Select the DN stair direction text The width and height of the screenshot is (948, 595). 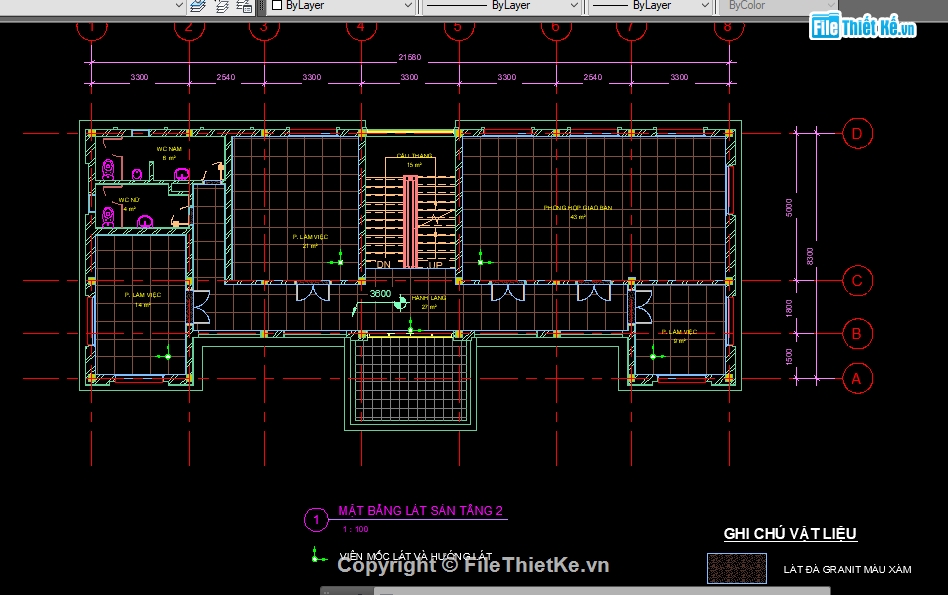(x=383, y=265)
